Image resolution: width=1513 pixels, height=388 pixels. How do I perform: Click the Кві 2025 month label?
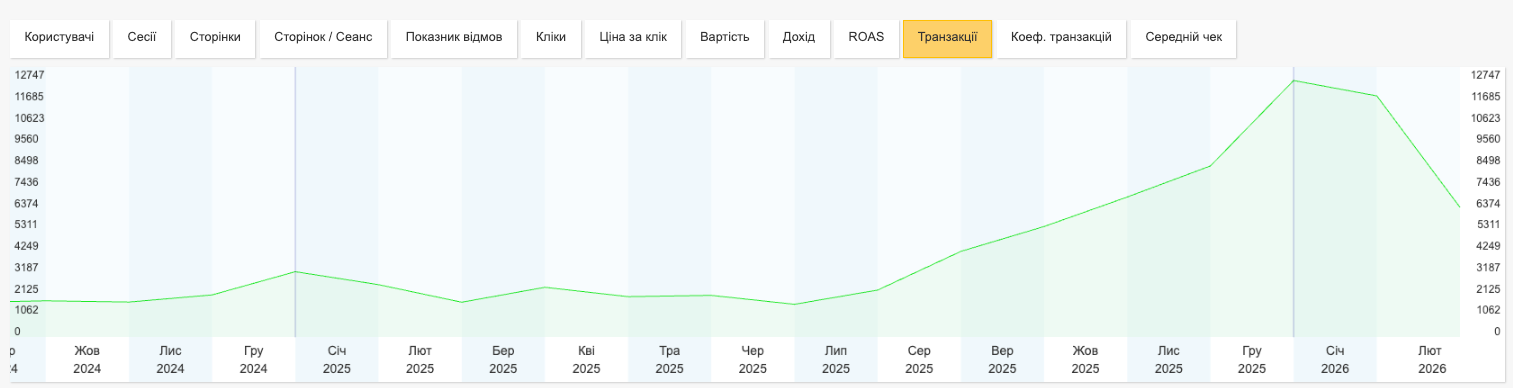pyautogui.click(x=586, y=360)
